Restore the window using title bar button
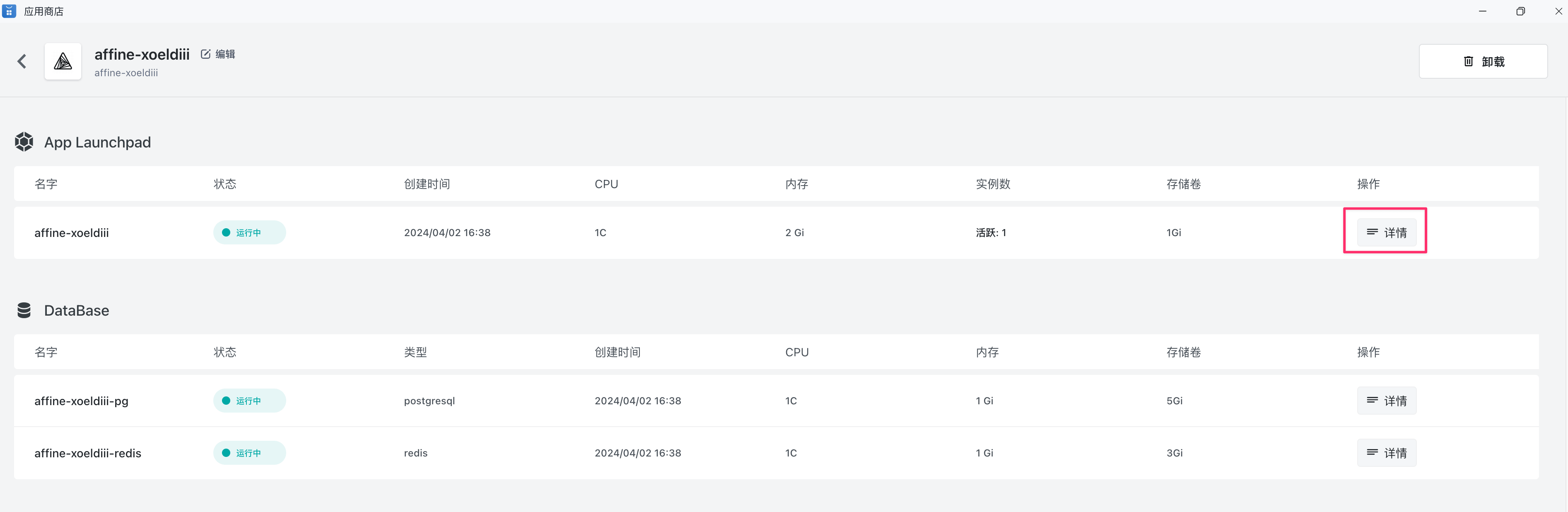 1520,11
